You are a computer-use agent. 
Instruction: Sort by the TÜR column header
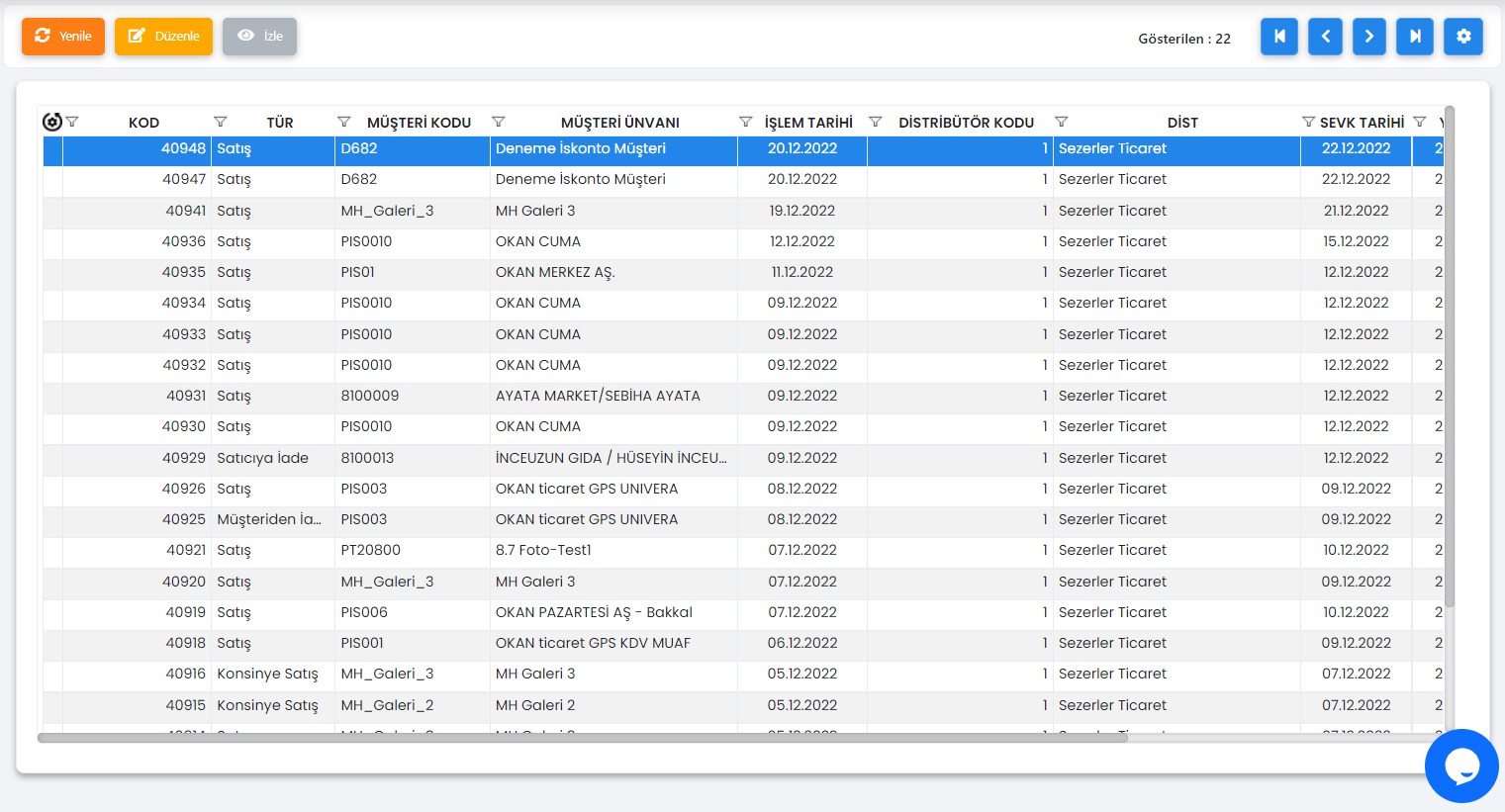pos(280,123)
